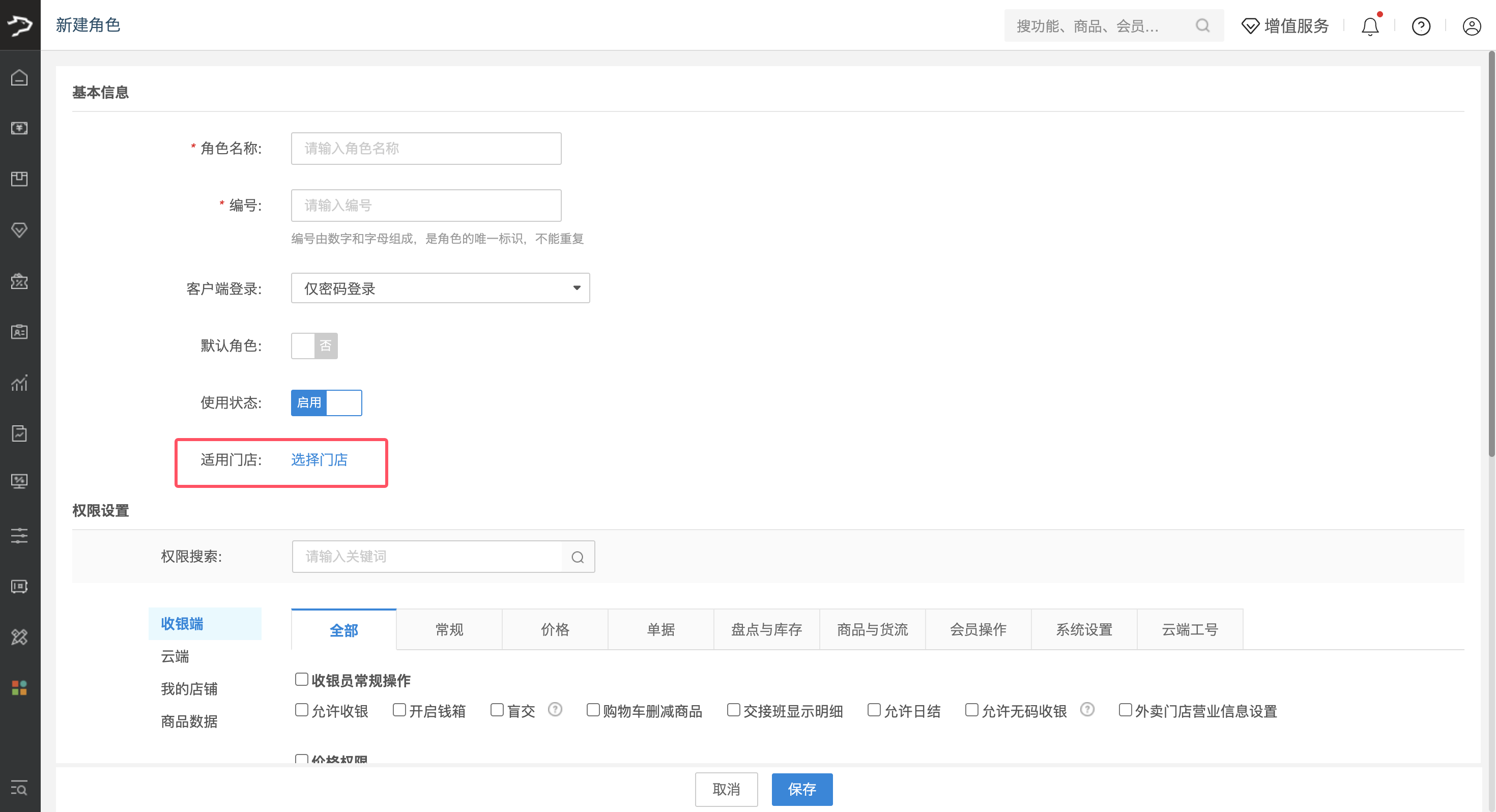Open the notification bell icon
Screen dimensions: 1496x812
click(1369, 26)
